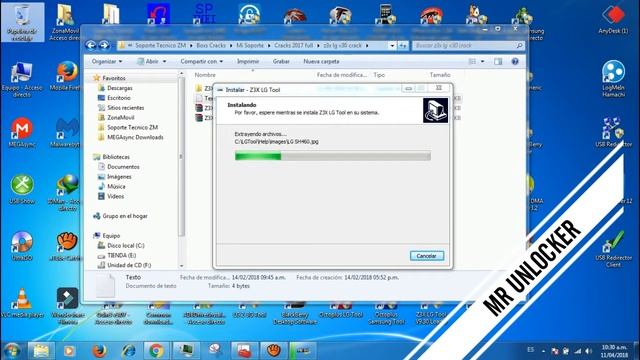Image resolution: width=640 pixels, height=360 pixels.
Task: Select the LogMeIn Hamachi desktop icon
Action: click(x=613, y=79)
